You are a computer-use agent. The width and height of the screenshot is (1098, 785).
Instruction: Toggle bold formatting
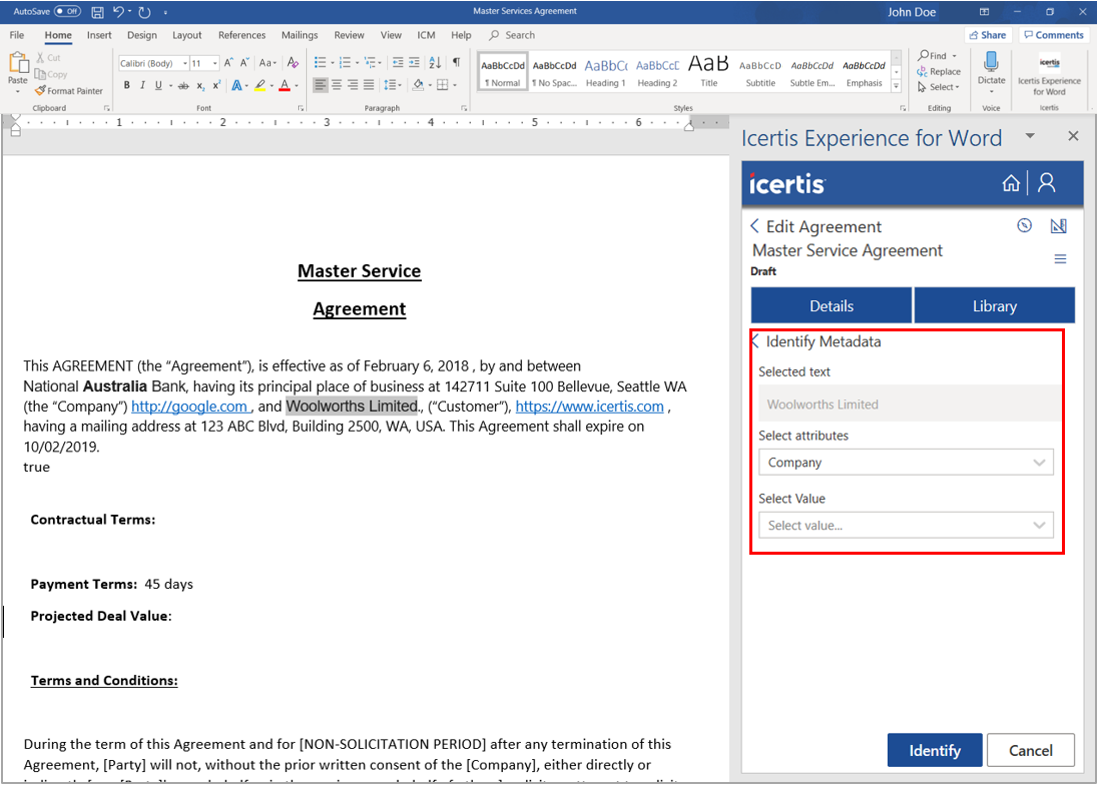point(127,86)
